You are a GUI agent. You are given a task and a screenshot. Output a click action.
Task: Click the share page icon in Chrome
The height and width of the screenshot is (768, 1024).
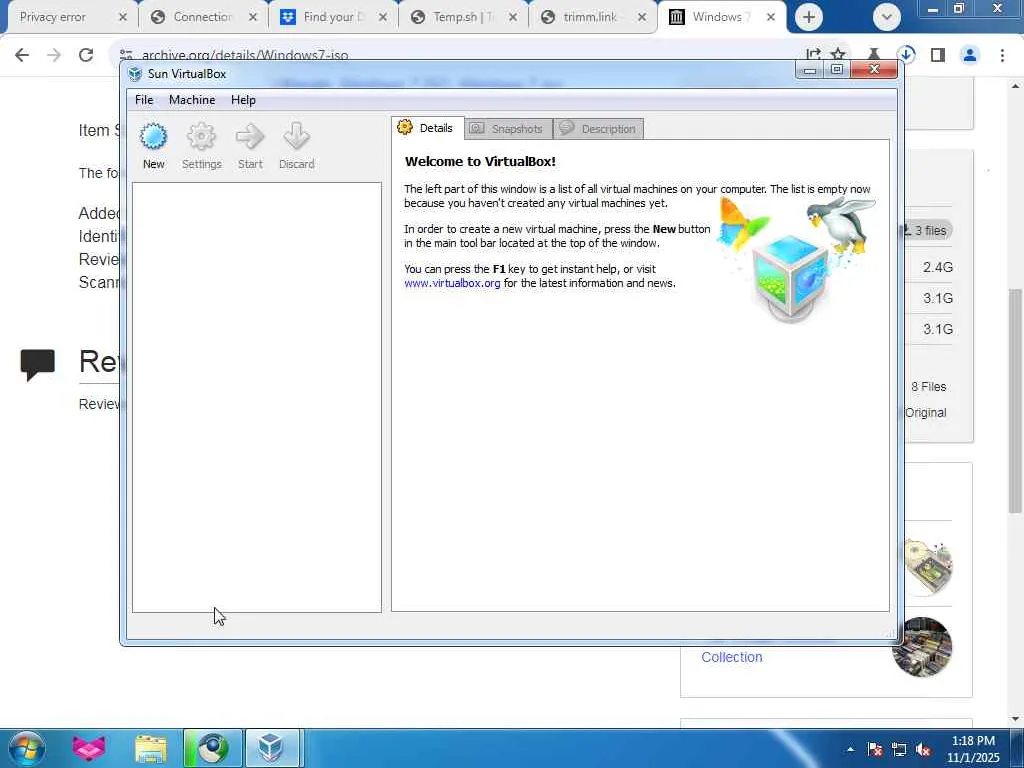pyautogui.click(x=813, y=54)
